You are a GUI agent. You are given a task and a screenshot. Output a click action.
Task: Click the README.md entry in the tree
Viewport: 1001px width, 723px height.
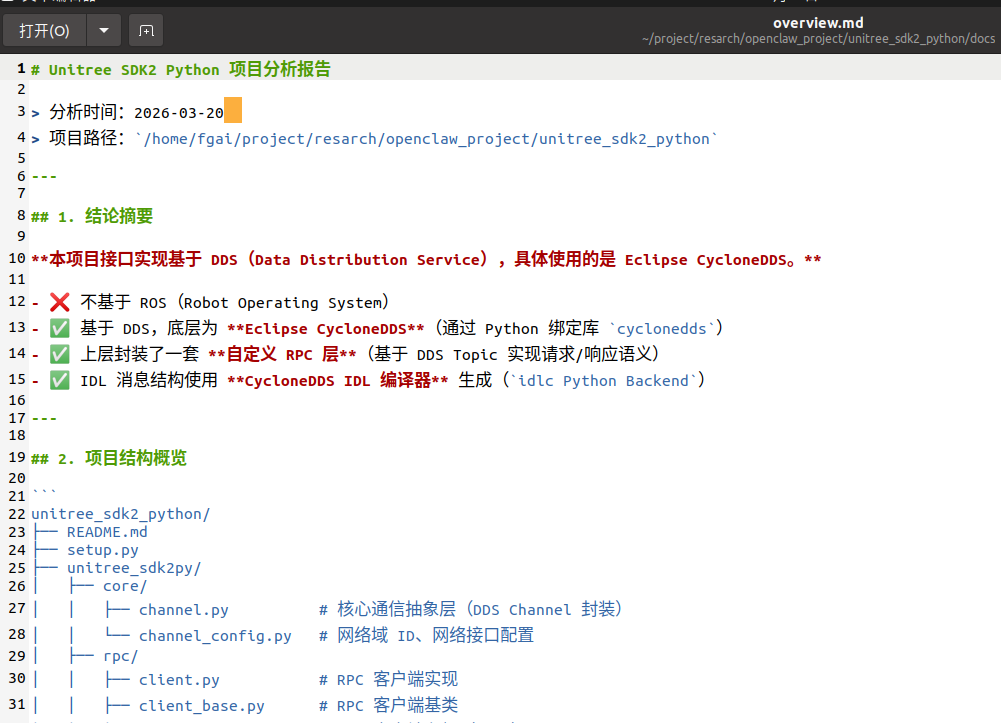(x=107, y=532)
